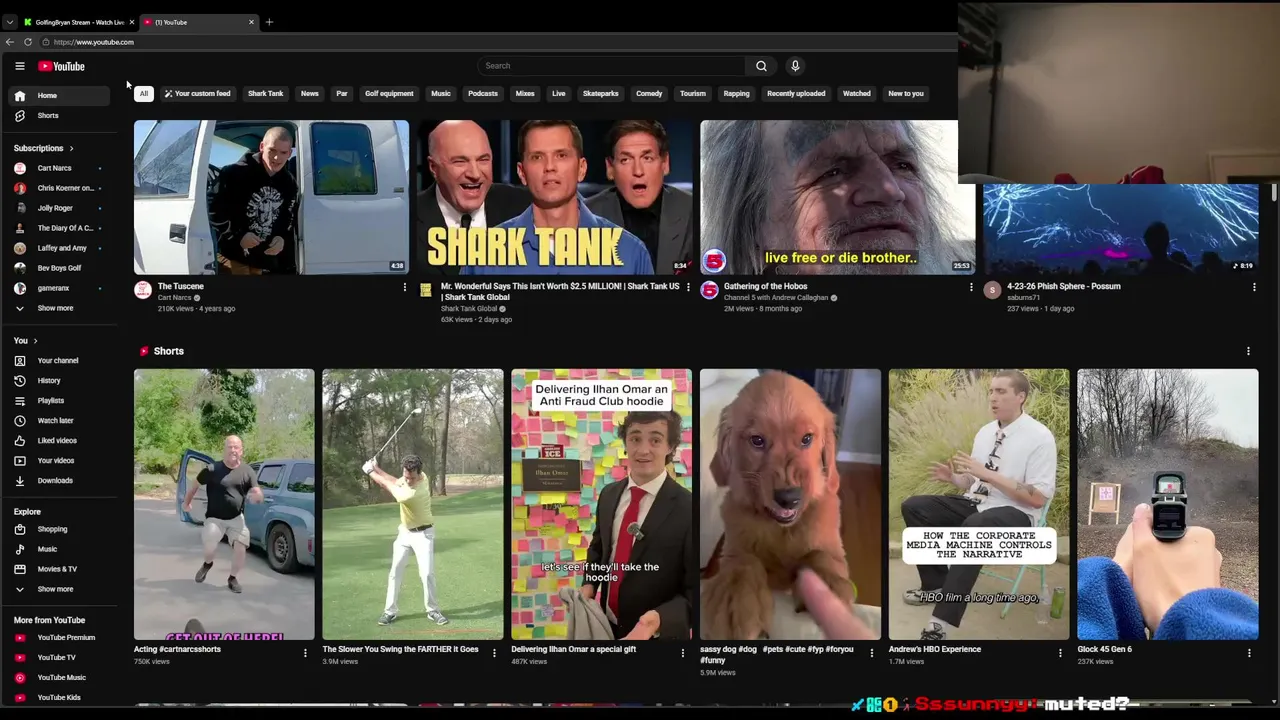Screen dimensions: 1280x720
Task: Open Music under Explore
Action: click(58, 549)
